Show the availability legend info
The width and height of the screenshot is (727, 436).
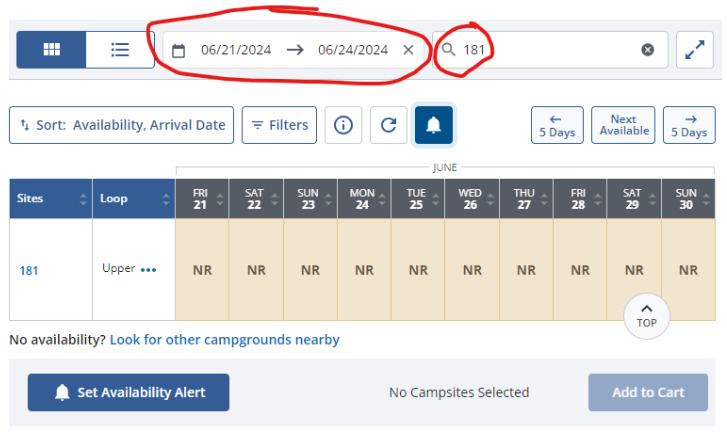[343, 125]
